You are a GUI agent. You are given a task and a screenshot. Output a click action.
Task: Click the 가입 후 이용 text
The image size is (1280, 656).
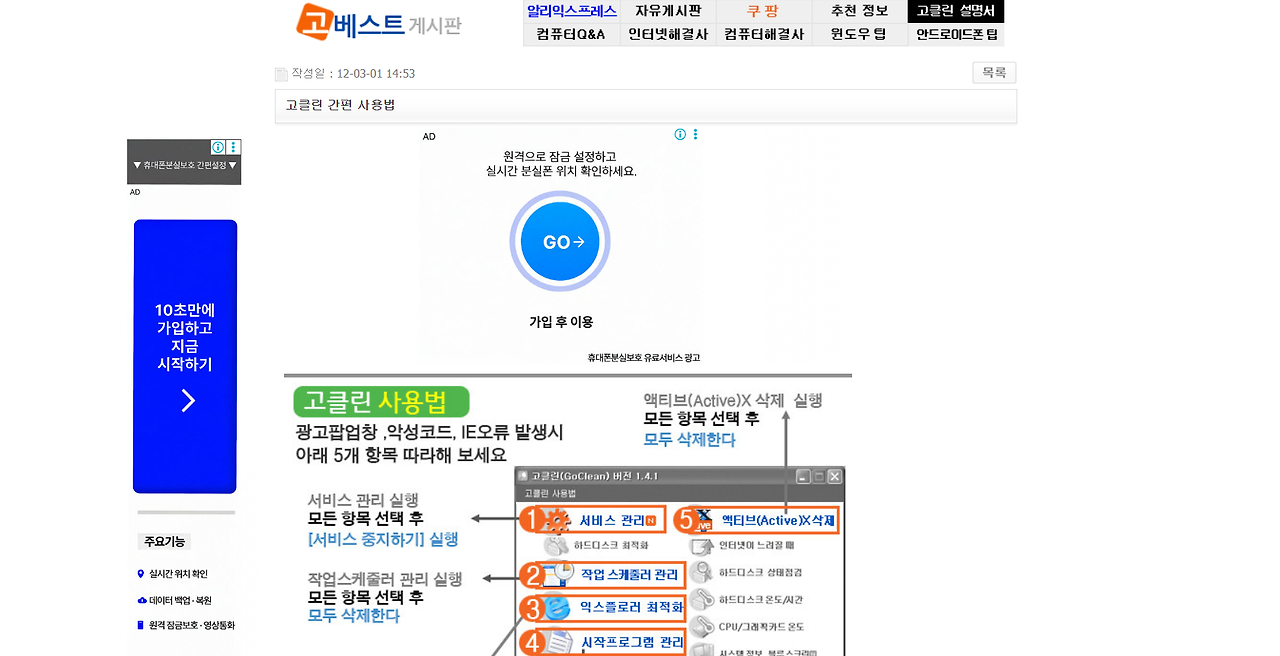point(561,322)
